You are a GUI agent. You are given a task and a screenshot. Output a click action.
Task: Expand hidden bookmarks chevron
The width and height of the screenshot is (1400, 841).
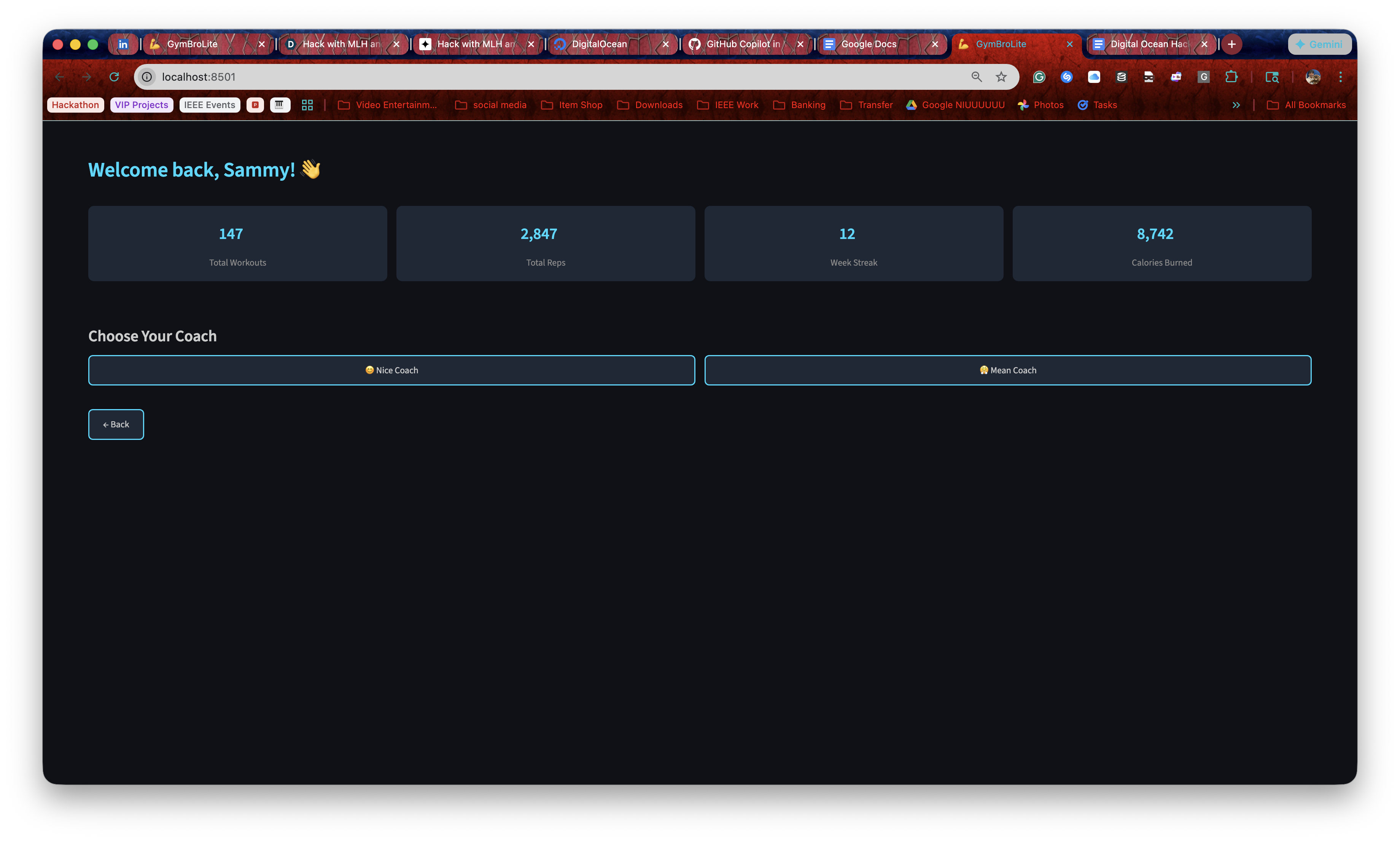pos(1236,105)
